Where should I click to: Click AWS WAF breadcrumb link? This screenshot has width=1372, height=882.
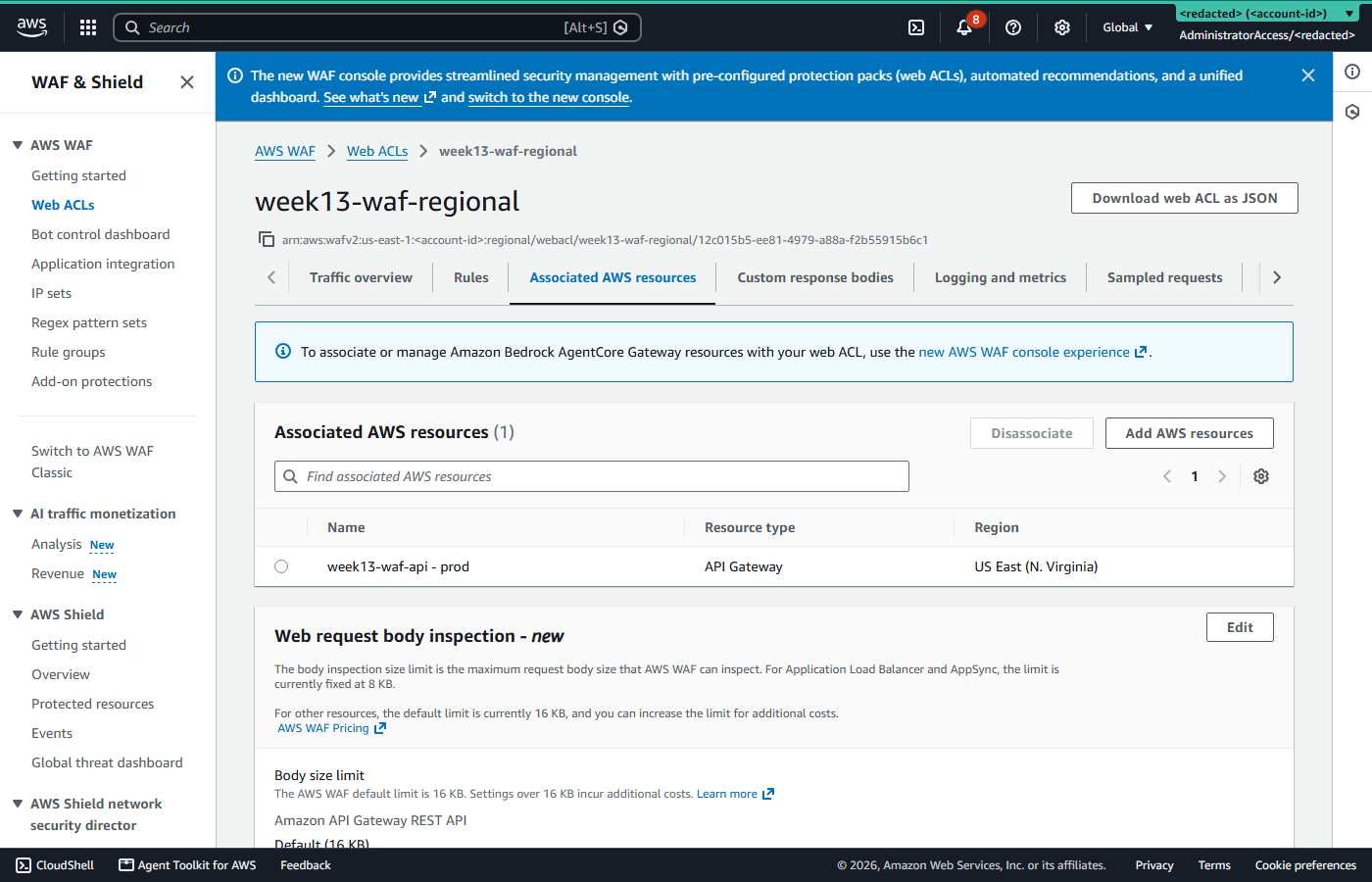coord(285,151)
